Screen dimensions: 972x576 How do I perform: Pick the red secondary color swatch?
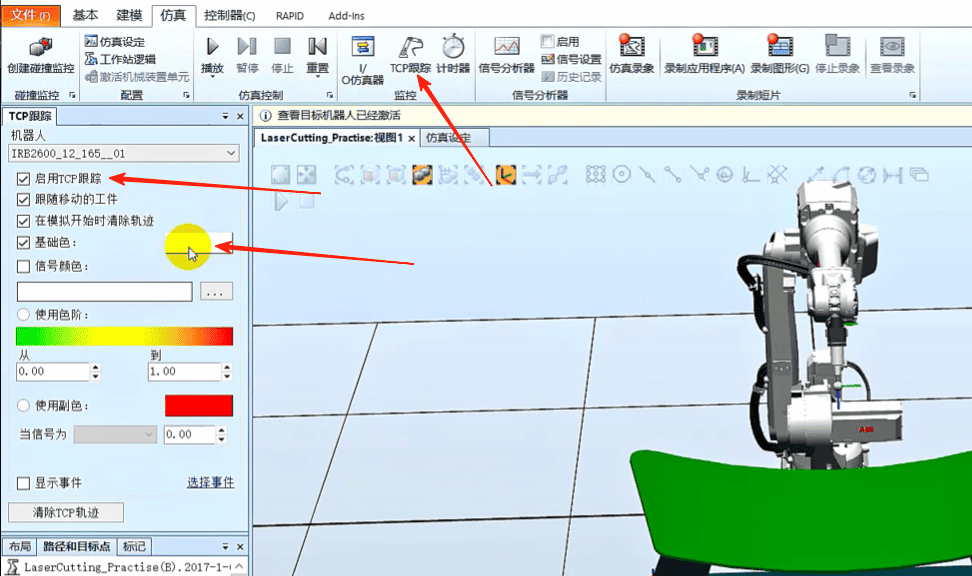click(199, 405)
